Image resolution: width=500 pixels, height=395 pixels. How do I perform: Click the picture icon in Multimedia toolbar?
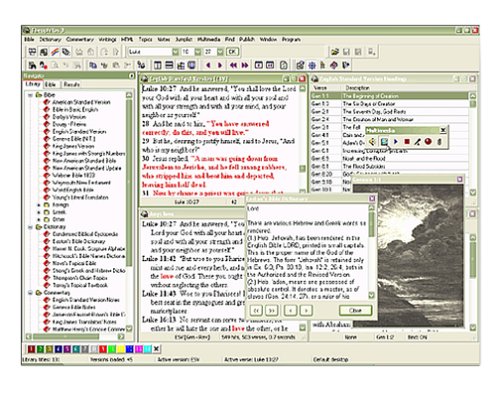[x=384, y=142]
